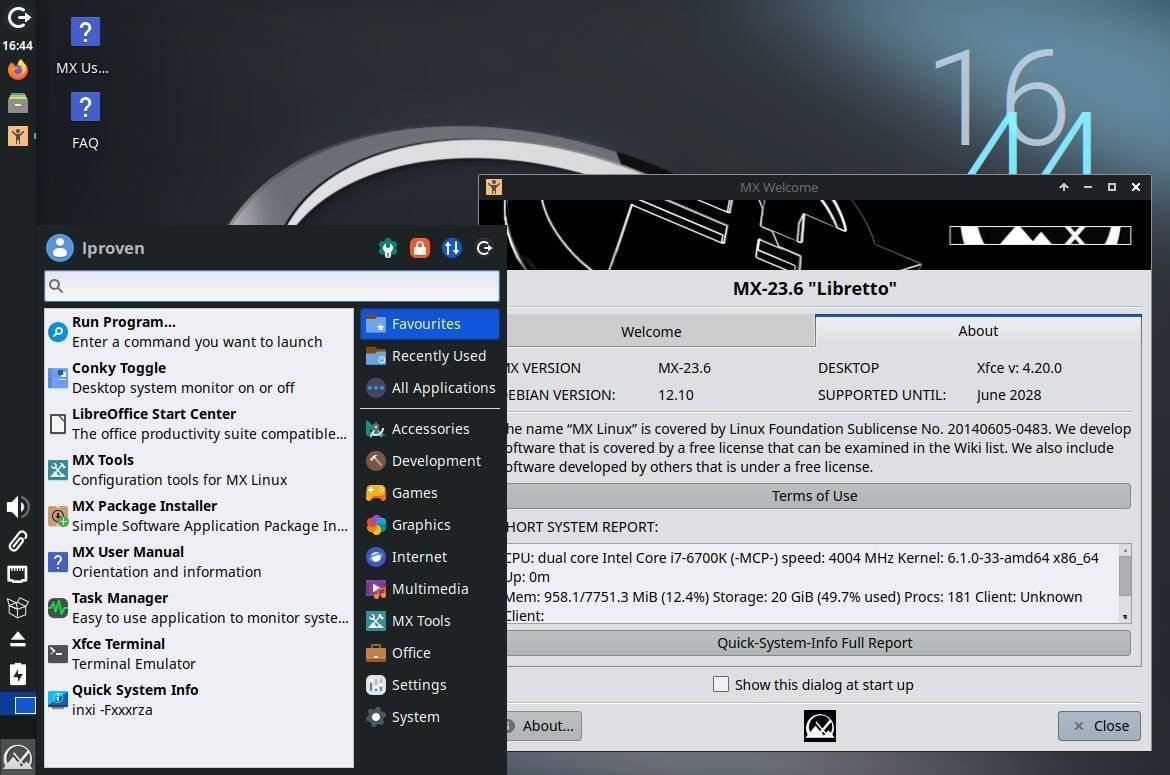Screen dimensions: 1170x775
Task: Select the Recently Used category
Action: coord(430,356)
